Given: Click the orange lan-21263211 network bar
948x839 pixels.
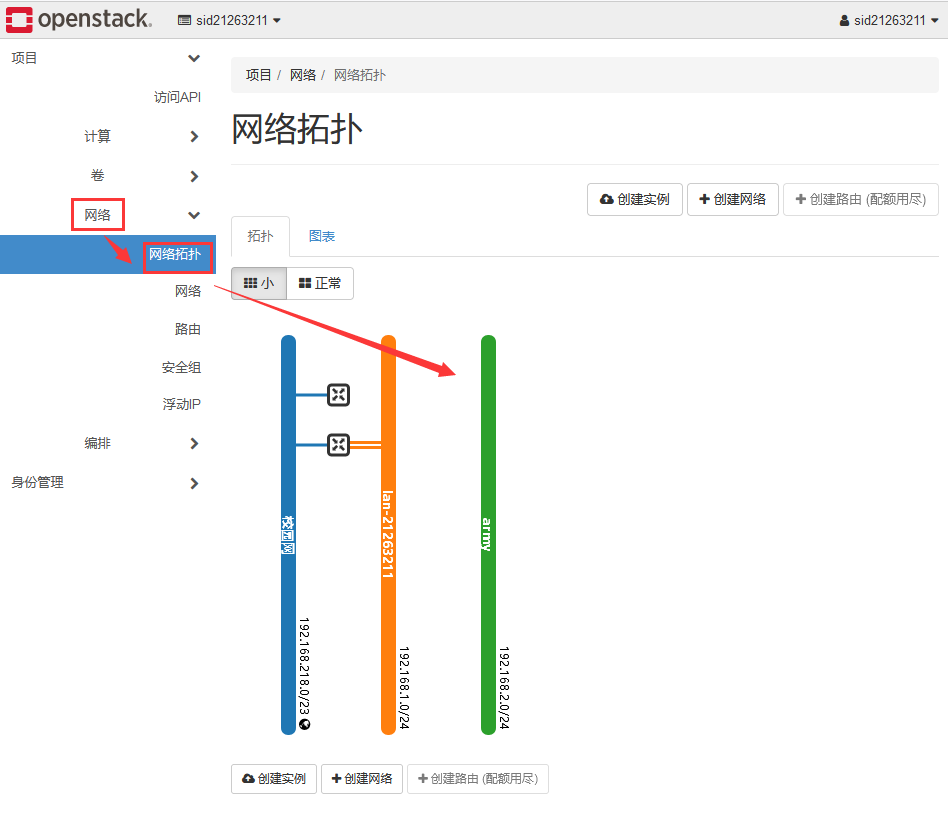Looking at the screenshot, I should point(388,535).
